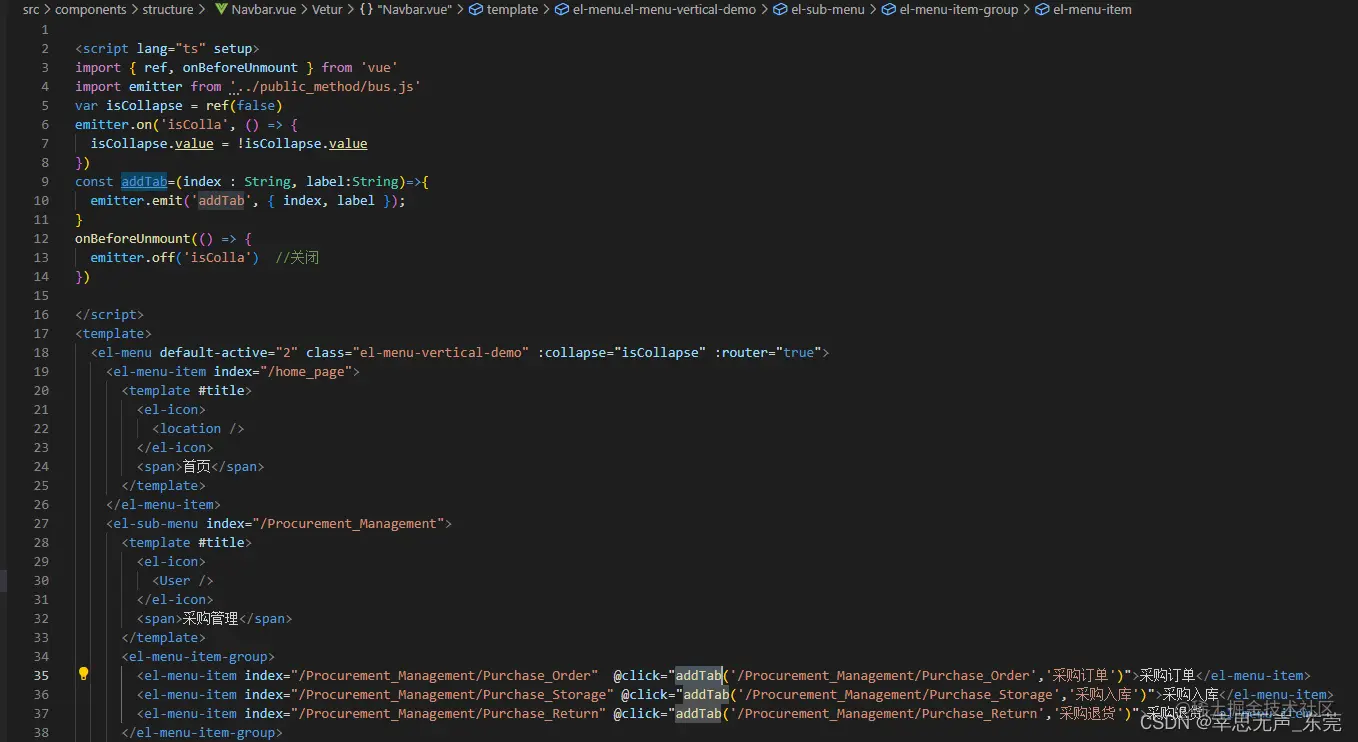The height and width of the screenshot is (742, 1358).
Task: Click the '采购订单' string argument
Action: [1081, 675]
